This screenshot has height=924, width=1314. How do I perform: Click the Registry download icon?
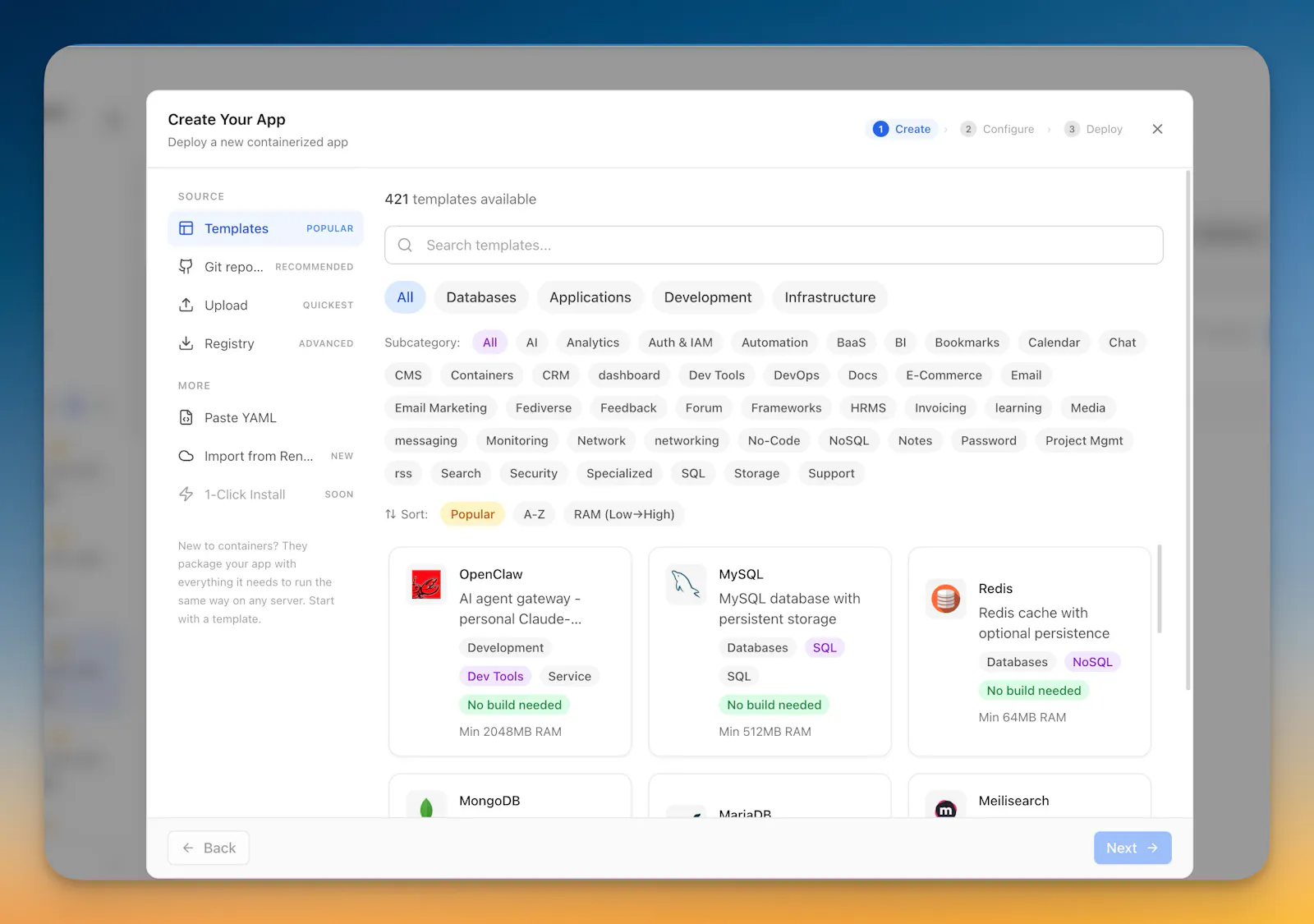click(x=186, y=343)
